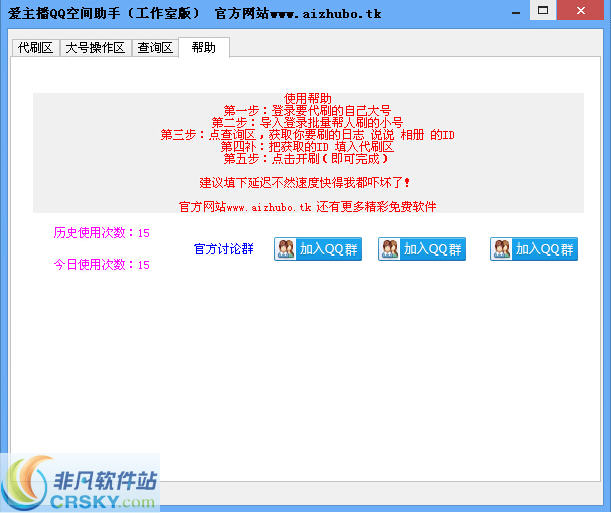Click the 第三步 query ID instruction line

point(307,134)
